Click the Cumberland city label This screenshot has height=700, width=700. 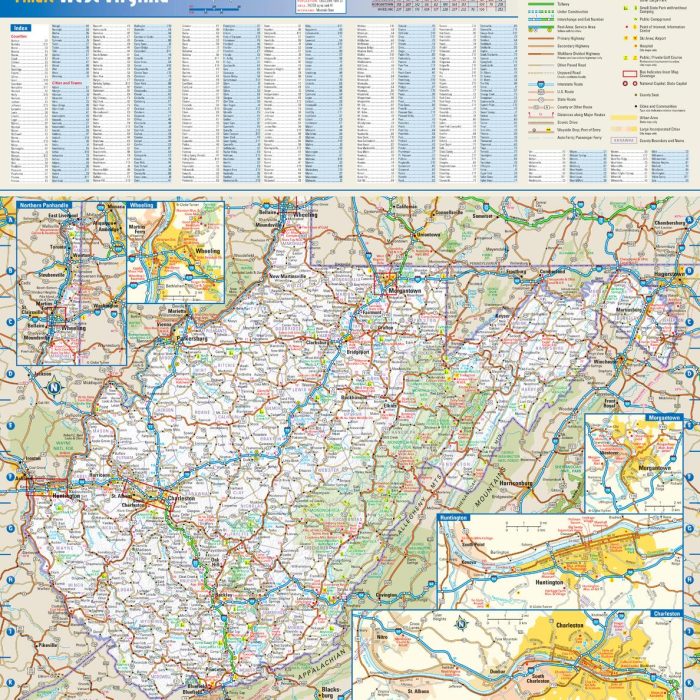click(x=552, y=271)
